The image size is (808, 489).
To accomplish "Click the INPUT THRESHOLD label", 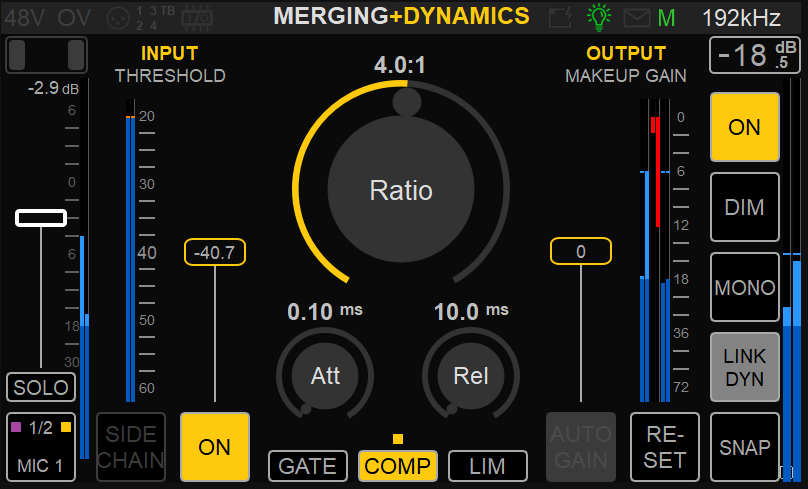I will [170, 64].
